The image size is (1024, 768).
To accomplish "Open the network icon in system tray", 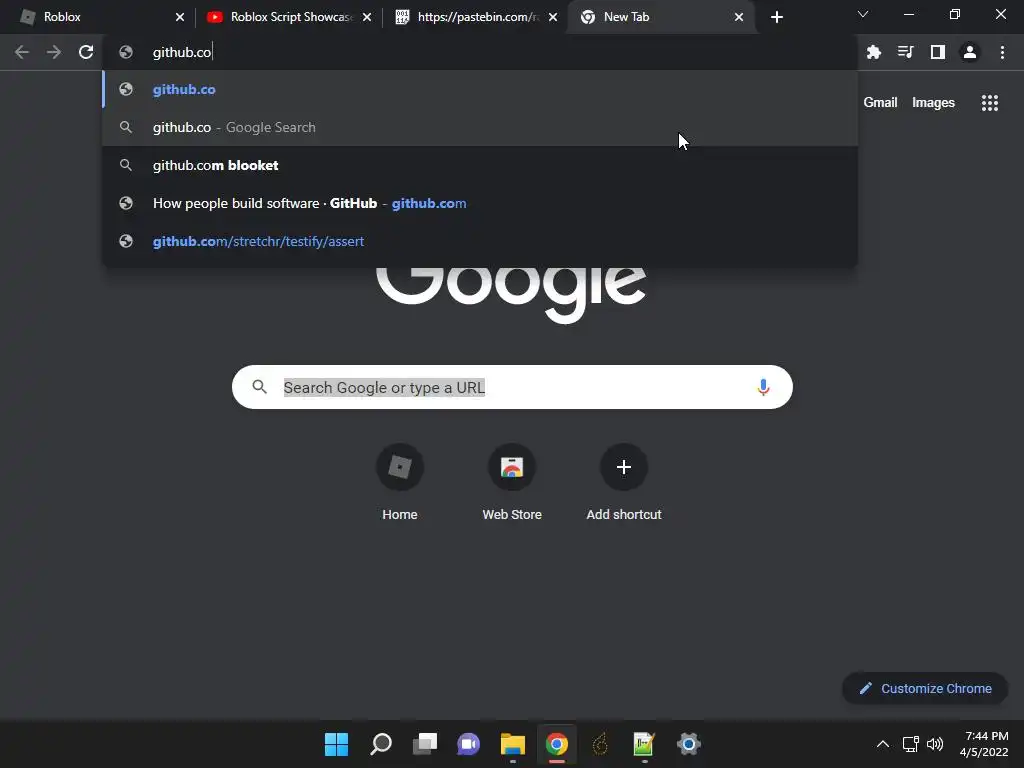I will coord(910,744).
